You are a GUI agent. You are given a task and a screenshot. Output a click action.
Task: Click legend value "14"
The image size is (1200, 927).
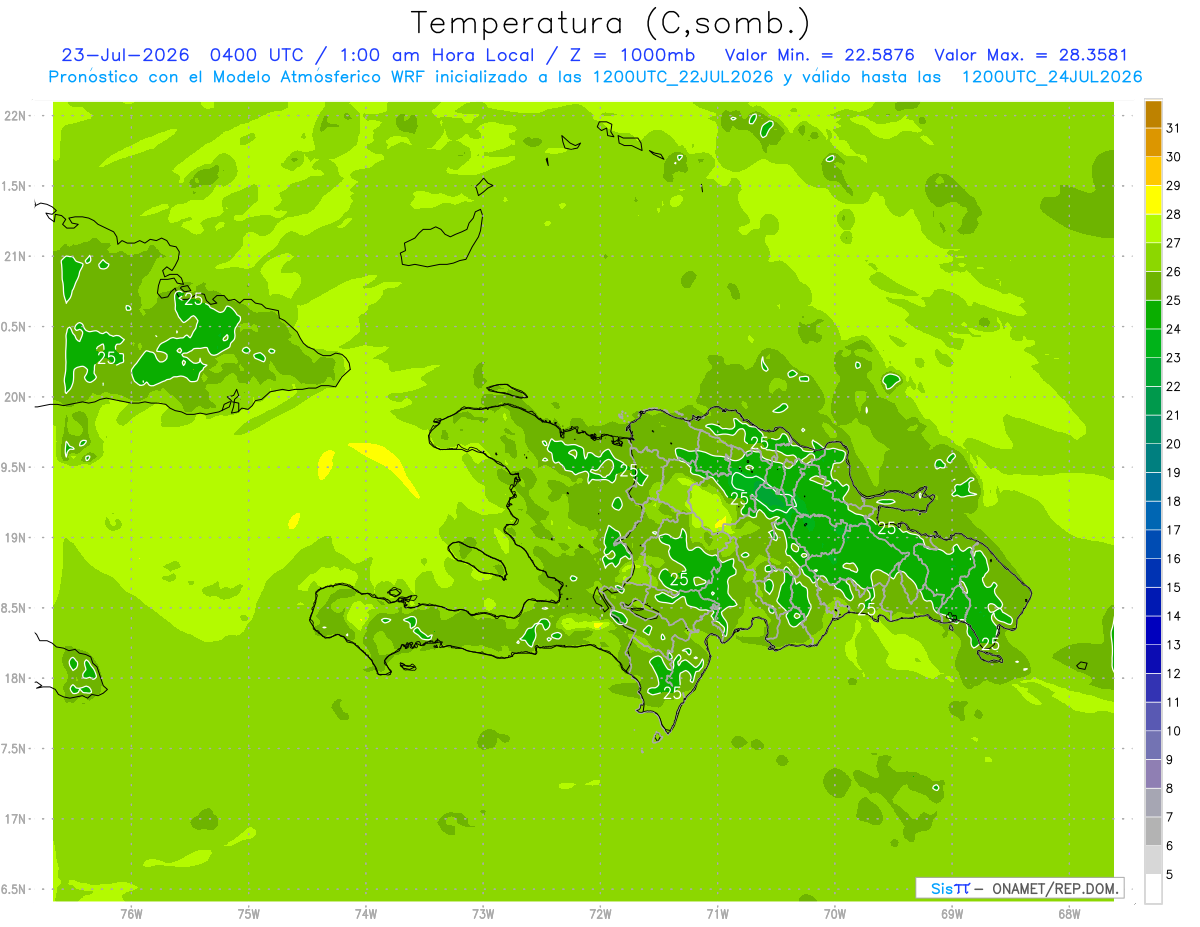coord(1174,616)
